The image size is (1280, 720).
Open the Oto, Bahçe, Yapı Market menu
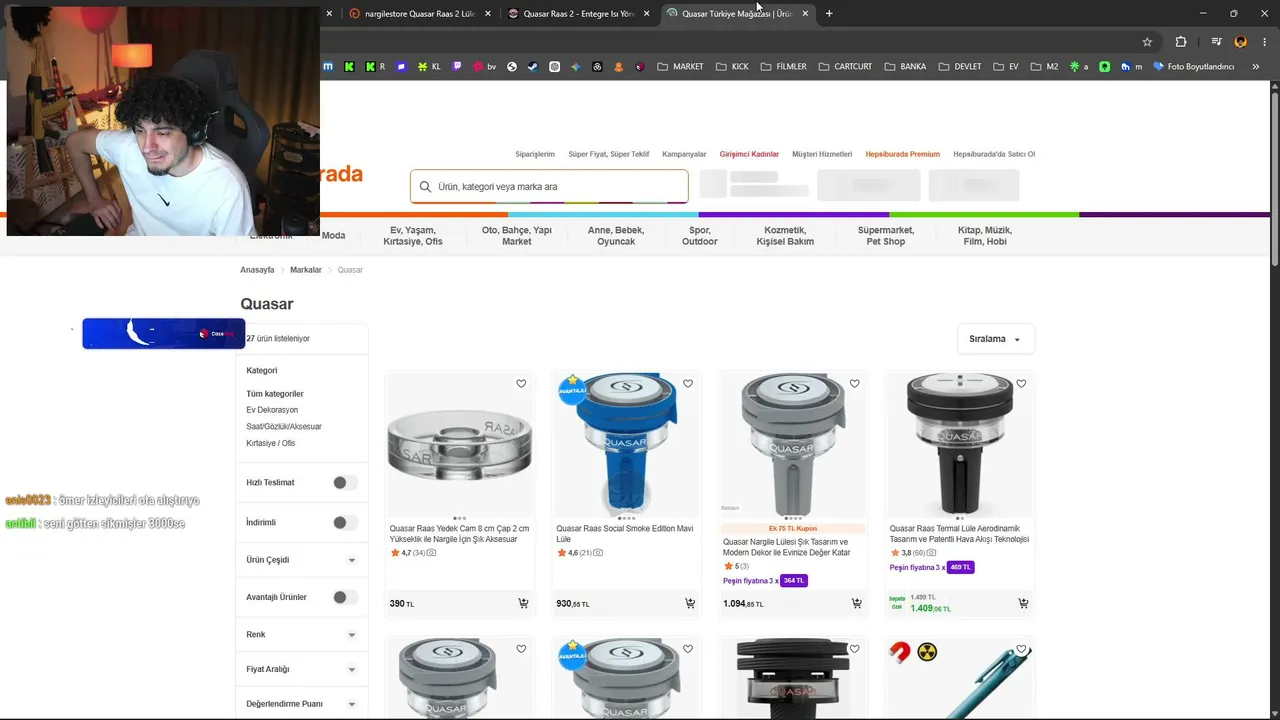pyautogui.click(x=517, y=236)
